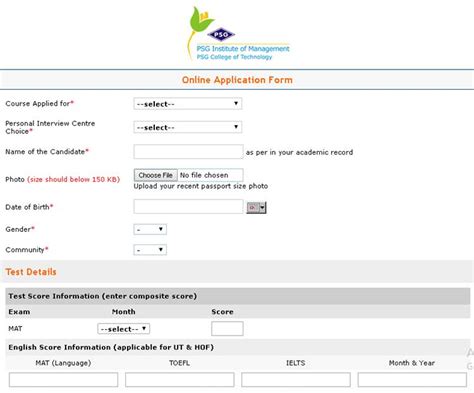Click the Choose File button for photo

156,175
